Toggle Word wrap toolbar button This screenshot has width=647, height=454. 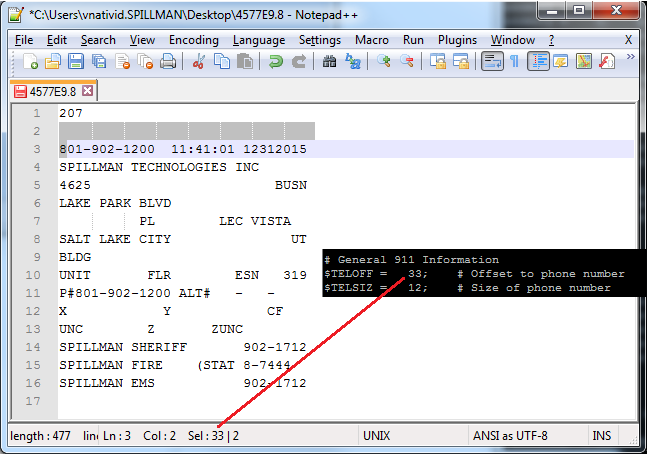[x=492, y=61]
